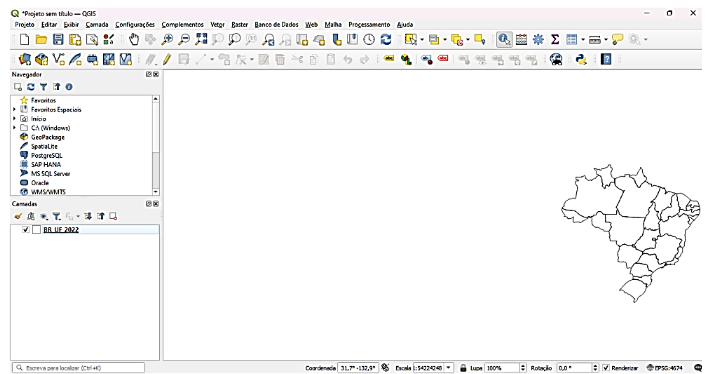This screenshot has width=709, height=374.
Task: Click the Lupa magnifier percentage field
Action: [502, 368]
